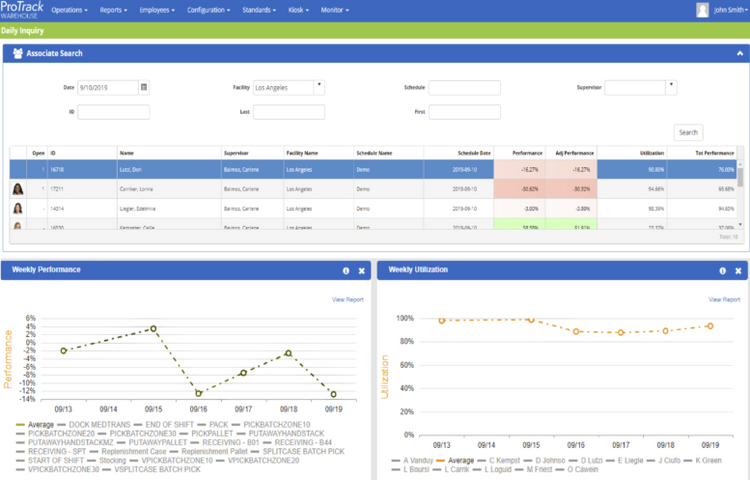
Task: Toggle the Stocking legend series
Action: [107, 460]
